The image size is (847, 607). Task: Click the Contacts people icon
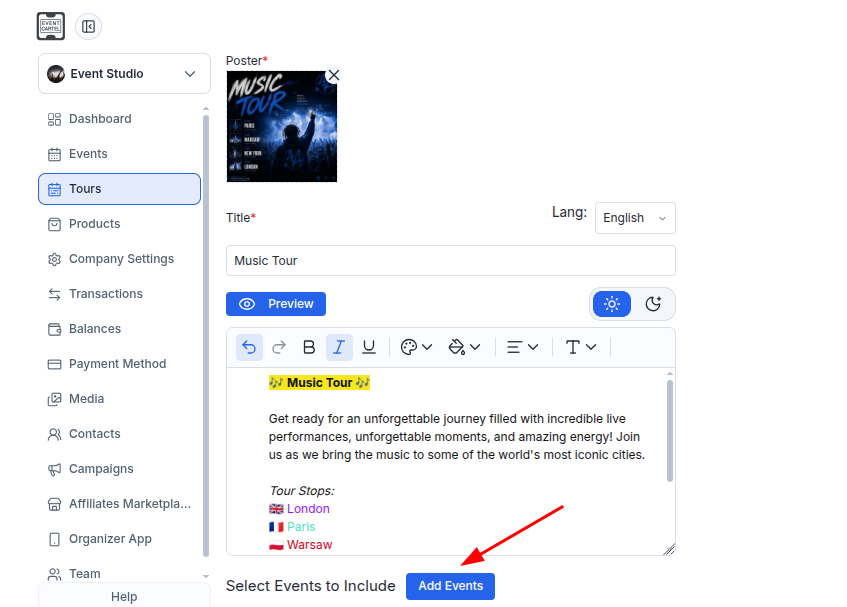(x=55, y=434)
